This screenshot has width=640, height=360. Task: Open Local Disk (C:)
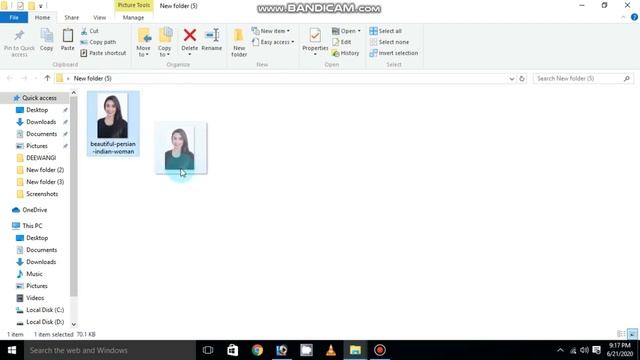coord(45,310)
